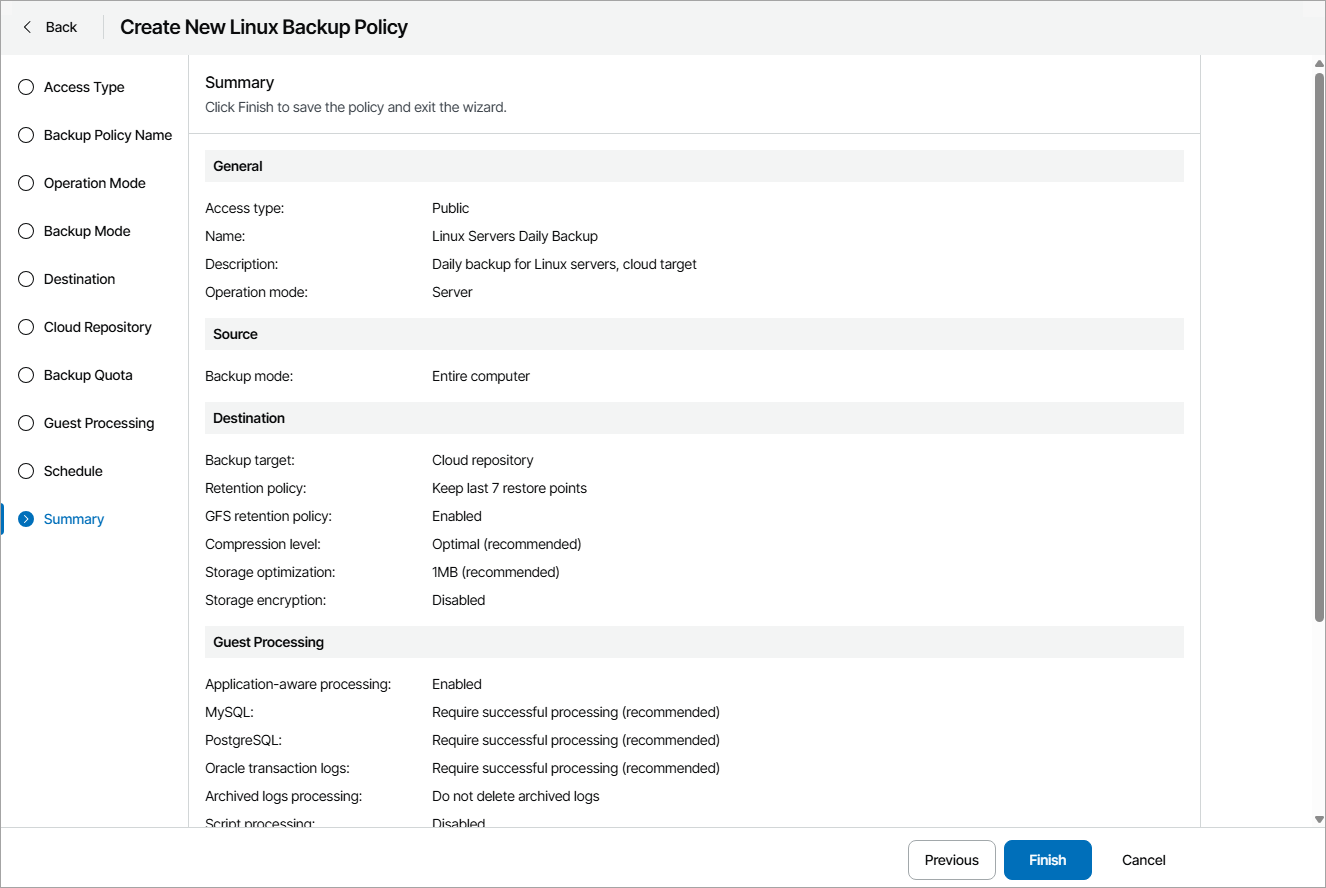Open the Backup Quota step label
The width and height of the screenshot is (1326, 888).
pyautogui.click(x=88, y=375)
